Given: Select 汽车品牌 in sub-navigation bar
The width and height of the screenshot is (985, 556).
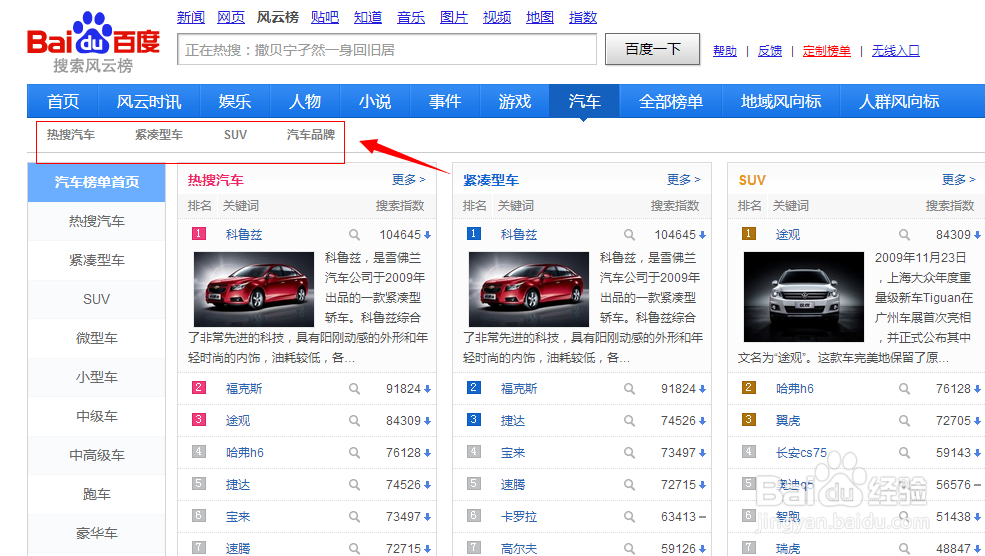Looking at the screenshot, I should 311,134.
